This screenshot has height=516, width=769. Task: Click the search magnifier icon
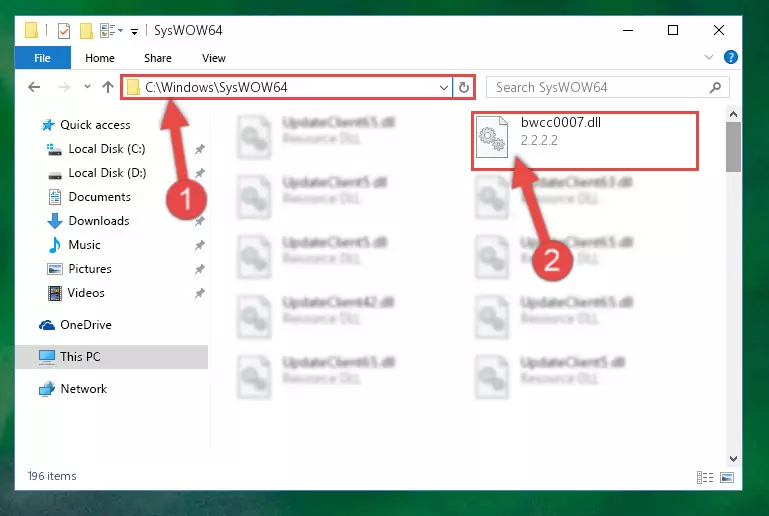[716, 87]
